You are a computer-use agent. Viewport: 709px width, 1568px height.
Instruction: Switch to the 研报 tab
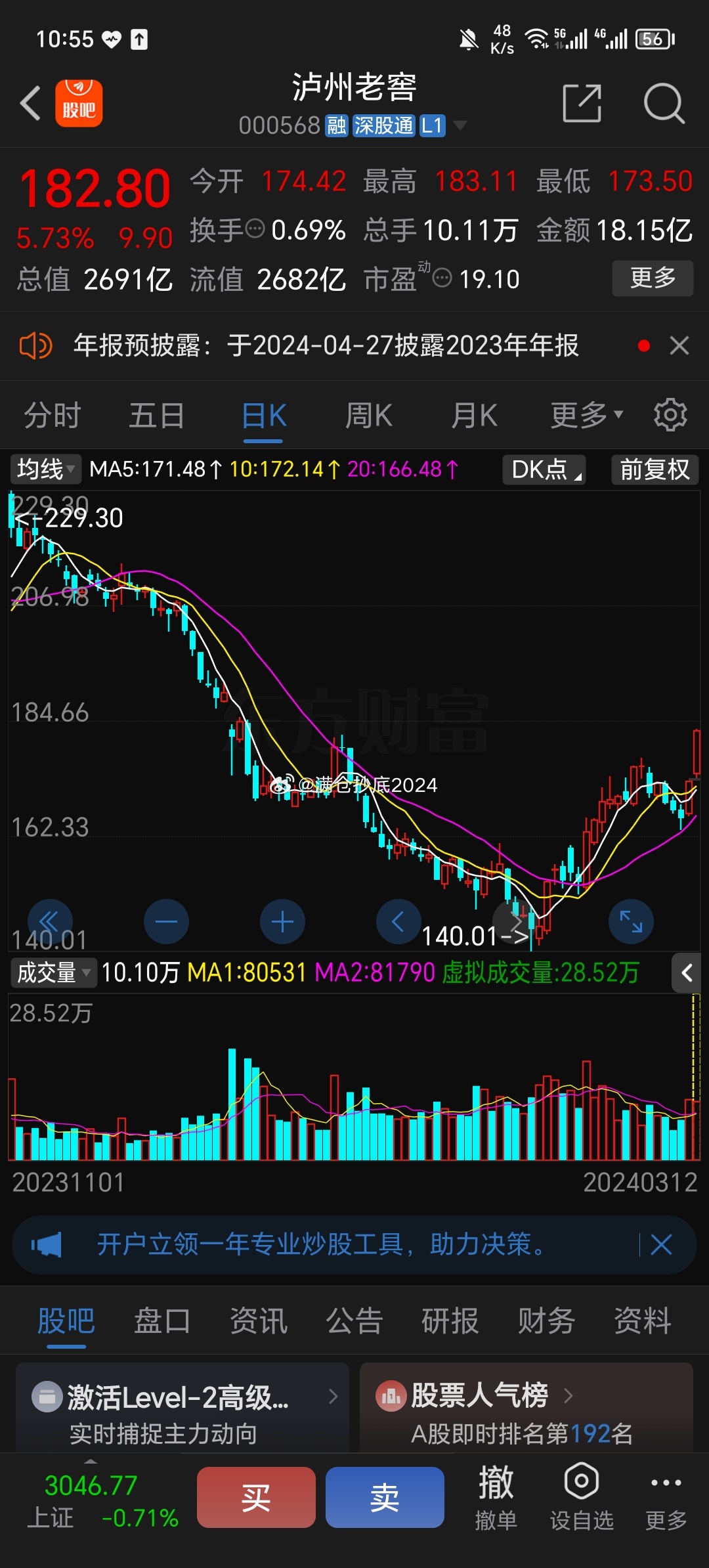450,1321
